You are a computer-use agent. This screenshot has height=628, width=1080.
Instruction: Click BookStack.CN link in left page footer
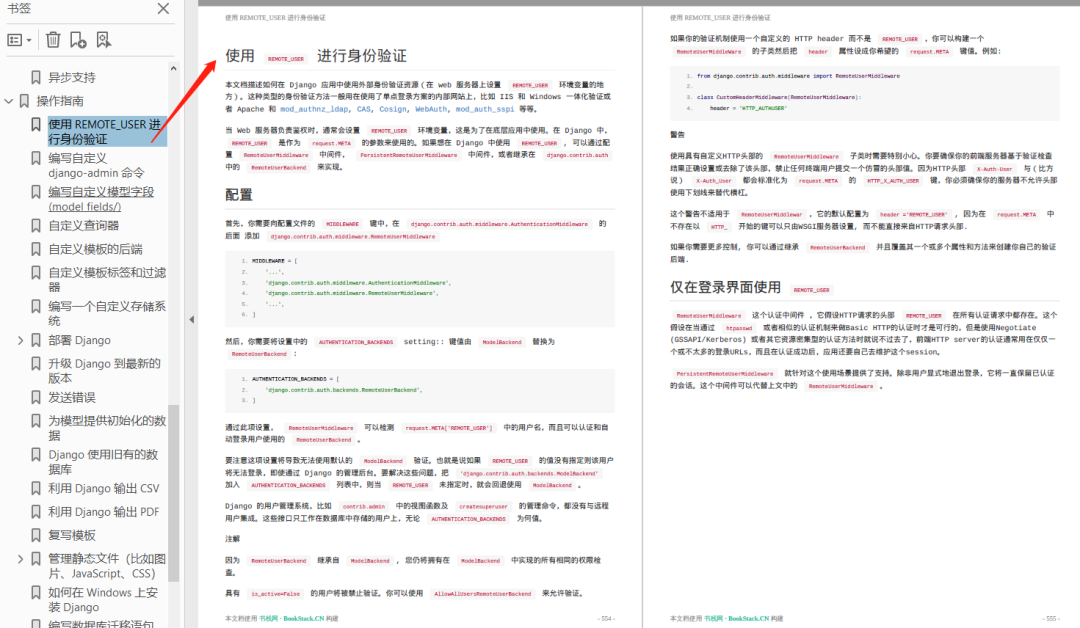pyautogui.click(x=304, y=618)
